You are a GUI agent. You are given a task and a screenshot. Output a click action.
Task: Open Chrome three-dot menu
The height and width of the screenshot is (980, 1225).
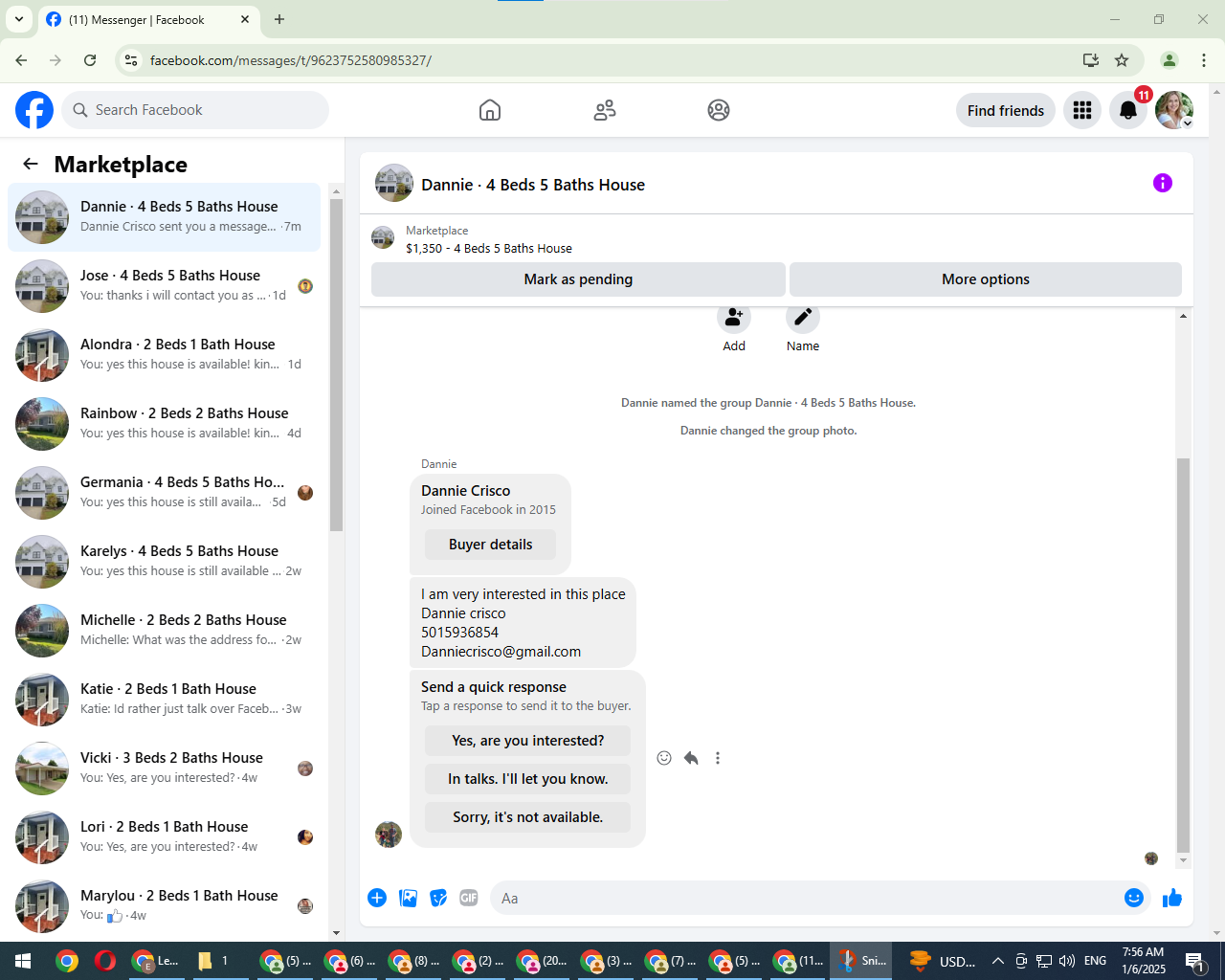[1204, 60]
